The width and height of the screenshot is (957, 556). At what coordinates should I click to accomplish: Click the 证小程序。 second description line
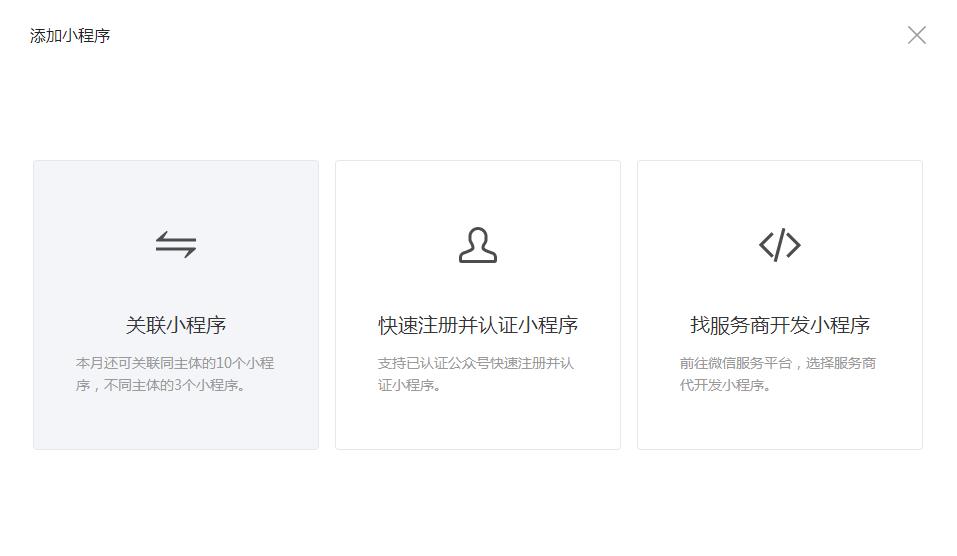[x=410, y=385]
